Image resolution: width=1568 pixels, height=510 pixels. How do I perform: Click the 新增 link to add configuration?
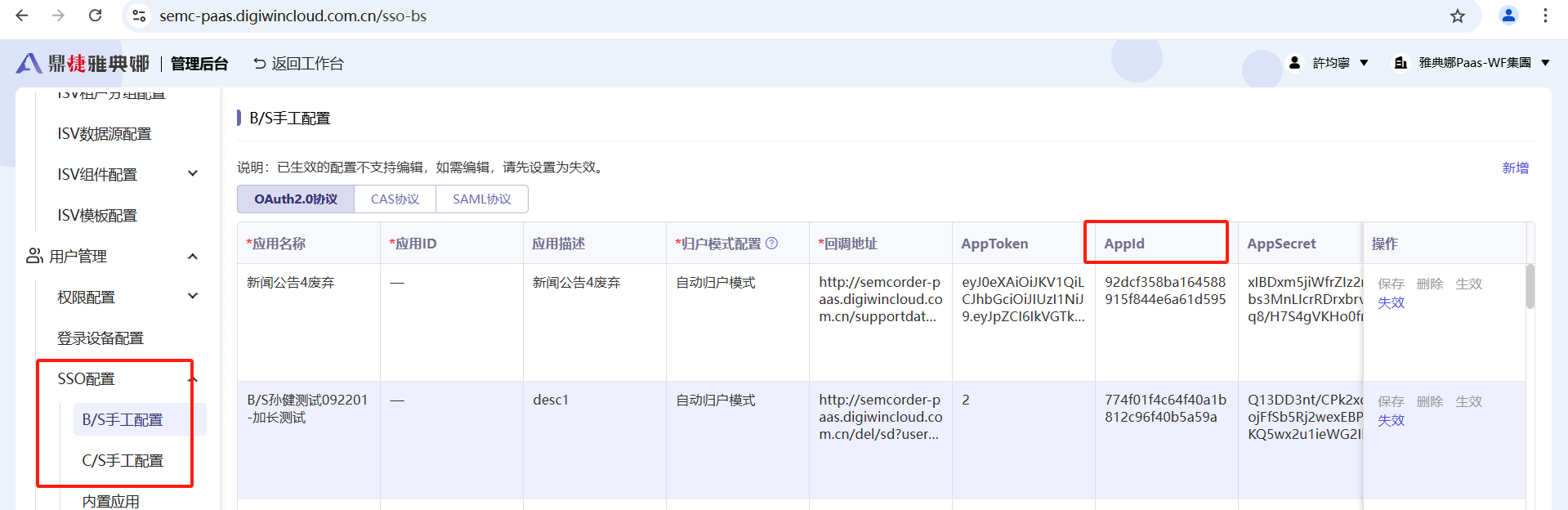point(1515,168)
